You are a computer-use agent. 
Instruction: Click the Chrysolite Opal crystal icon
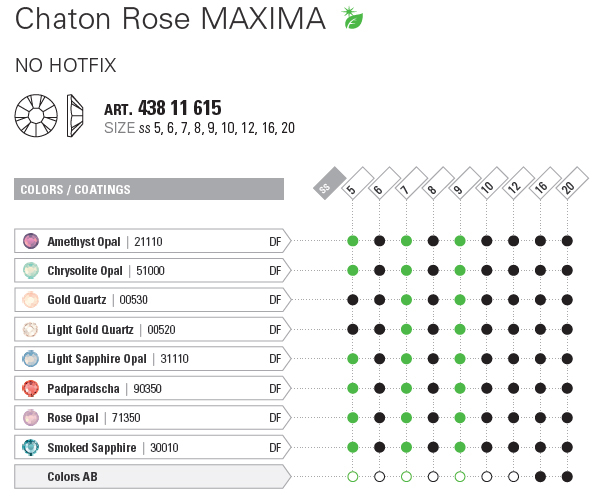[x=30, y=270]
